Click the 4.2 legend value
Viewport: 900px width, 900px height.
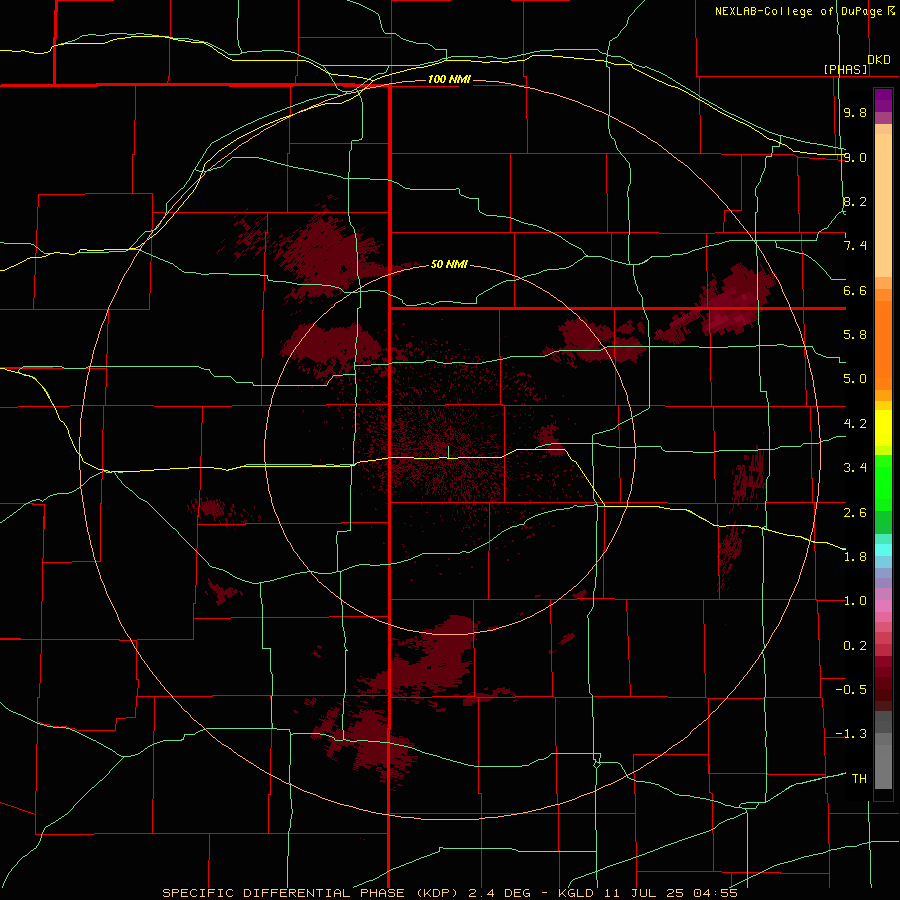(855, 424)
